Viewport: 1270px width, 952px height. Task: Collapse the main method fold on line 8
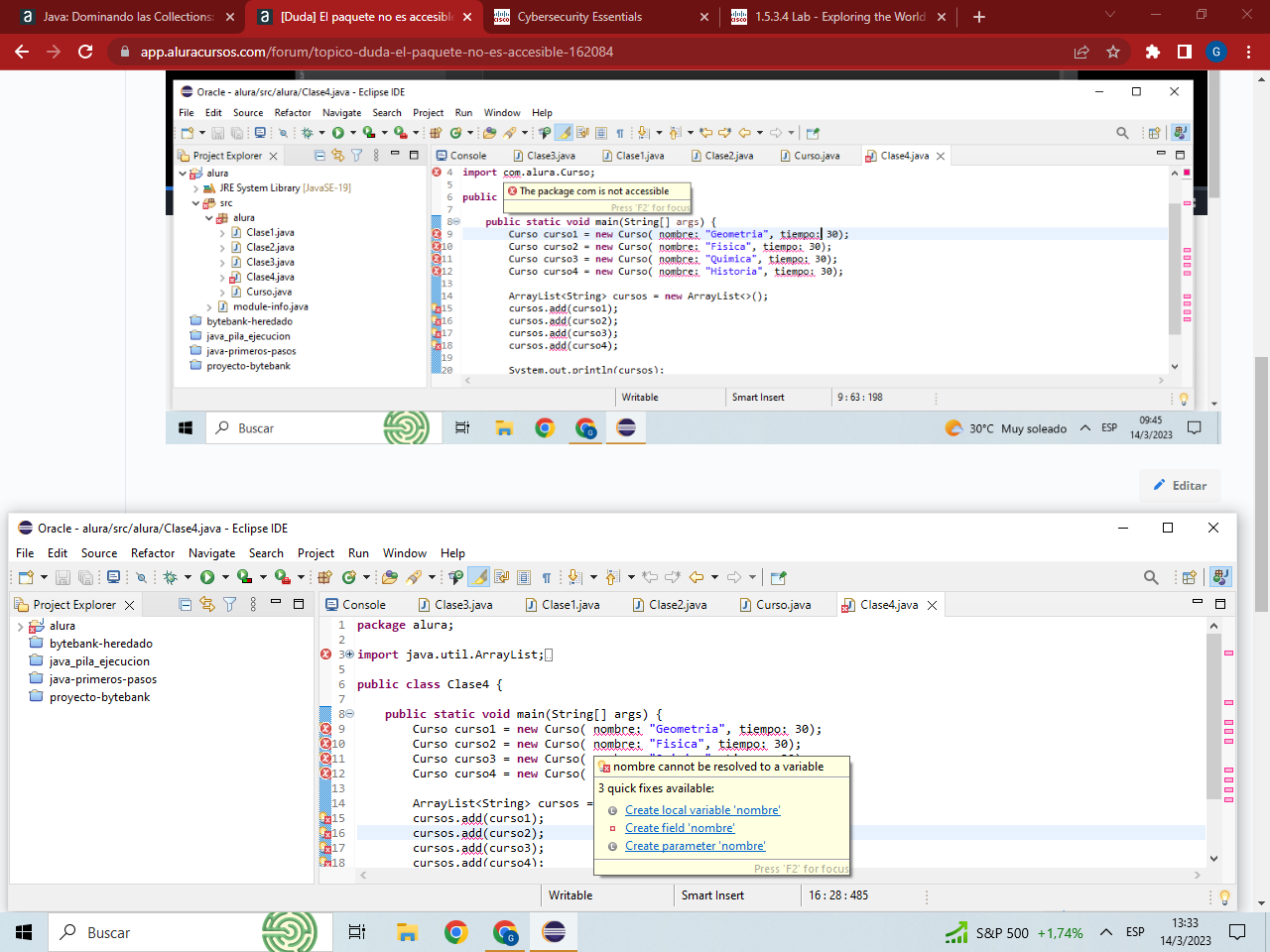click(x=349, y=714)
